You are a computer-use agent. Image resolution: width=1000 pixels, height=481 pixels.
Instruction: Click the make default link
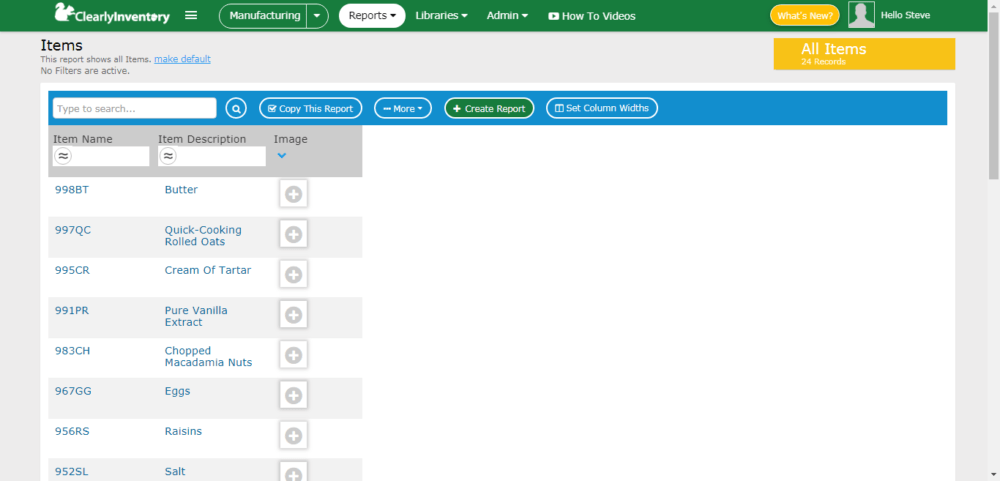coord(182,59)
